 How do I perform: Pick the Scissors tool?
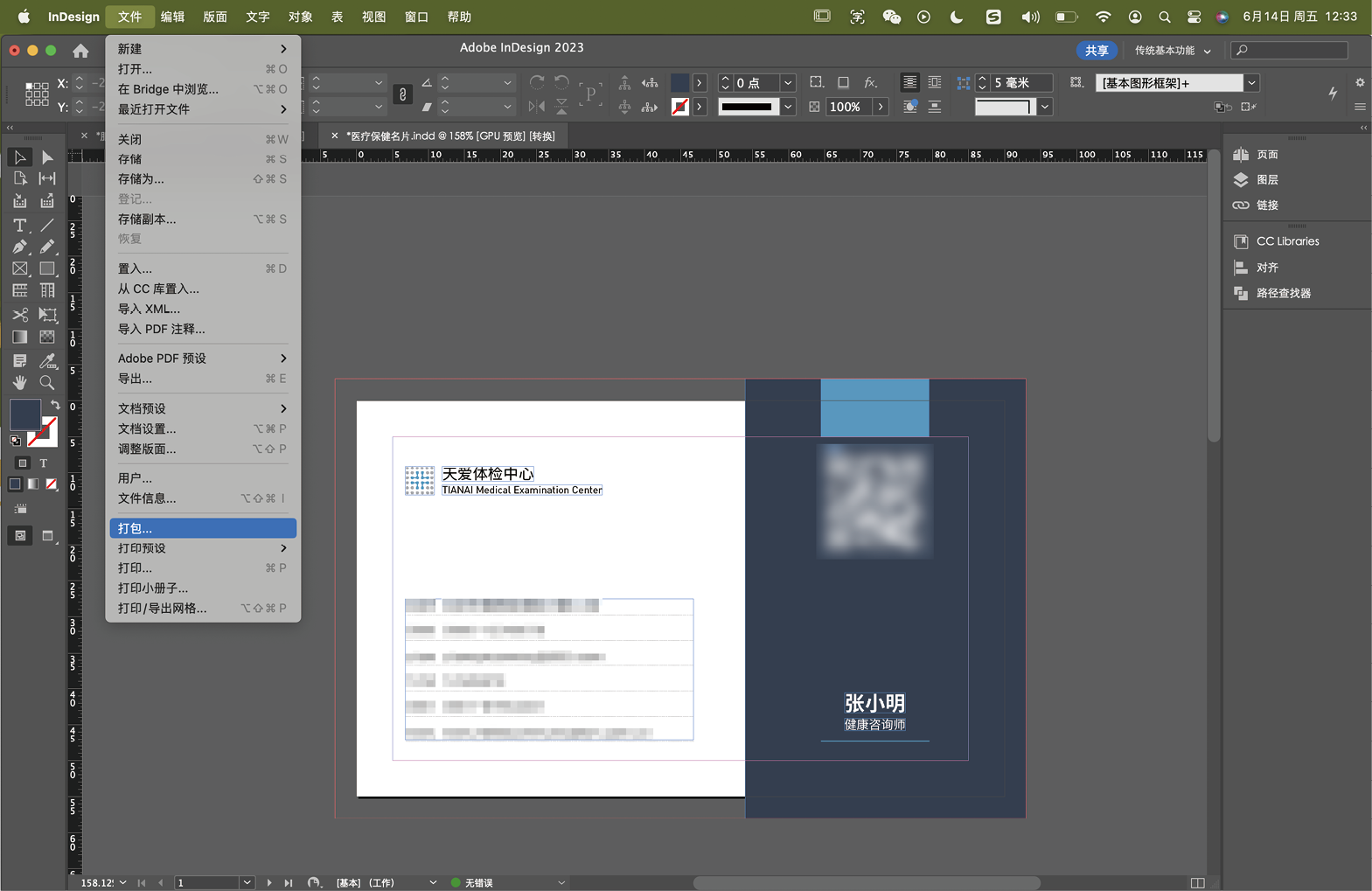[x=19, y=315]
